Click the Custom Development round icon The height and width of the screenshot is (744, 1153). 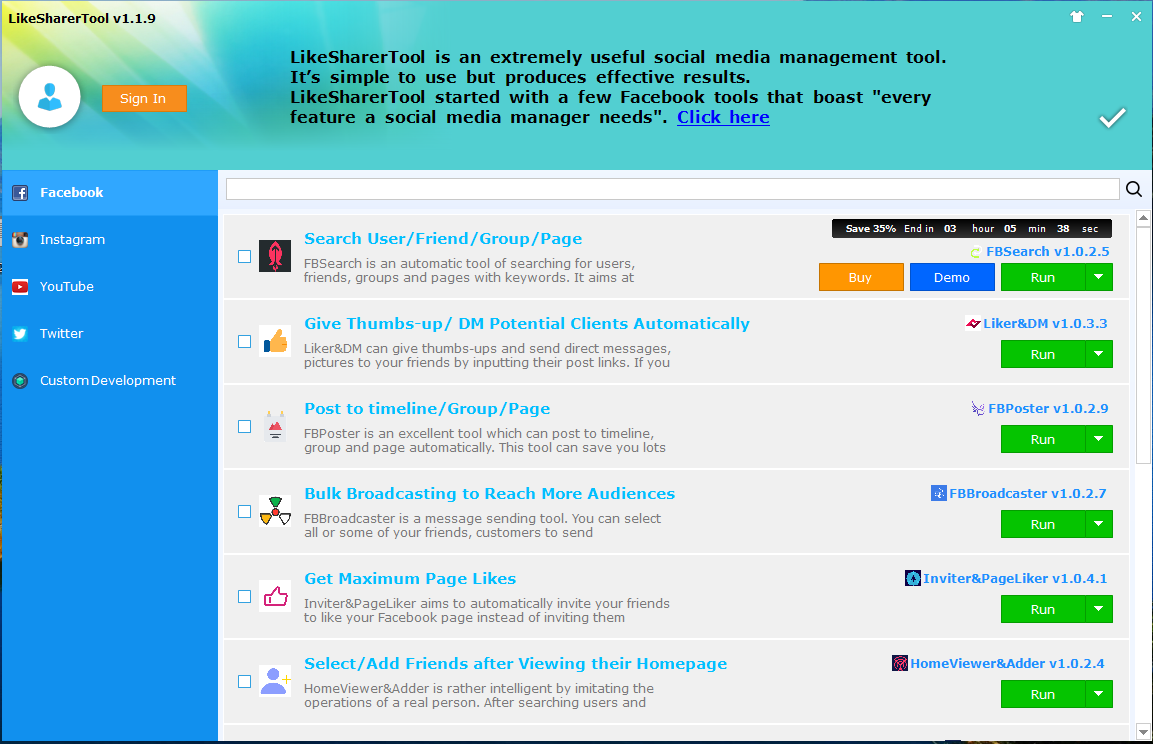coord(20,381)
